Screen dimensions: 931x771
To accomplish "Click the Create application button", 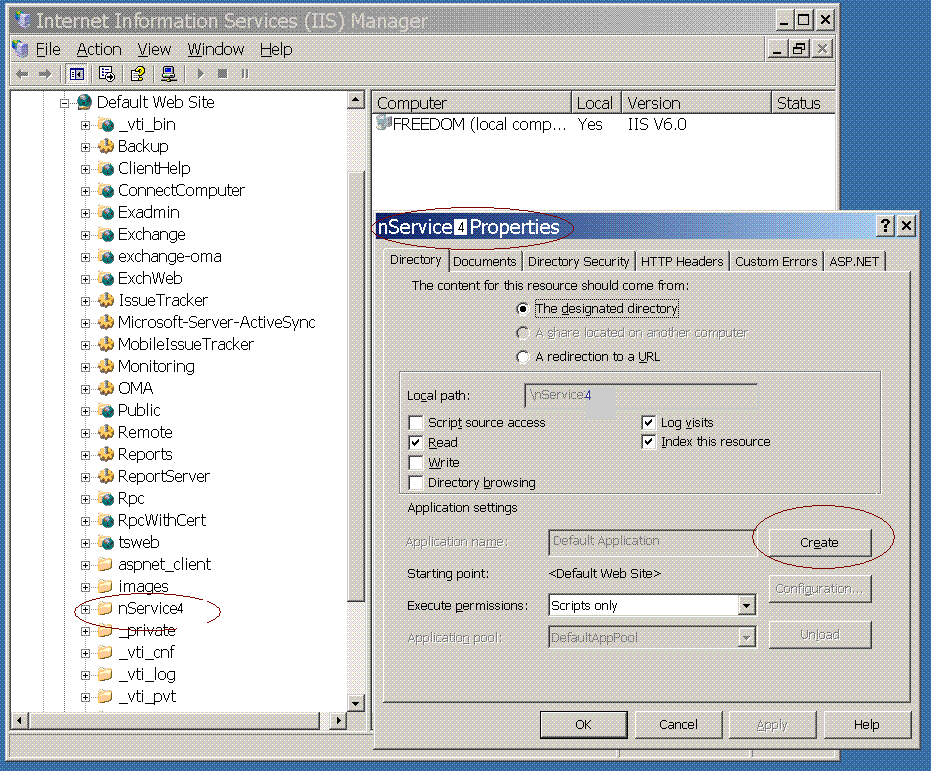I will click(819, 542).
